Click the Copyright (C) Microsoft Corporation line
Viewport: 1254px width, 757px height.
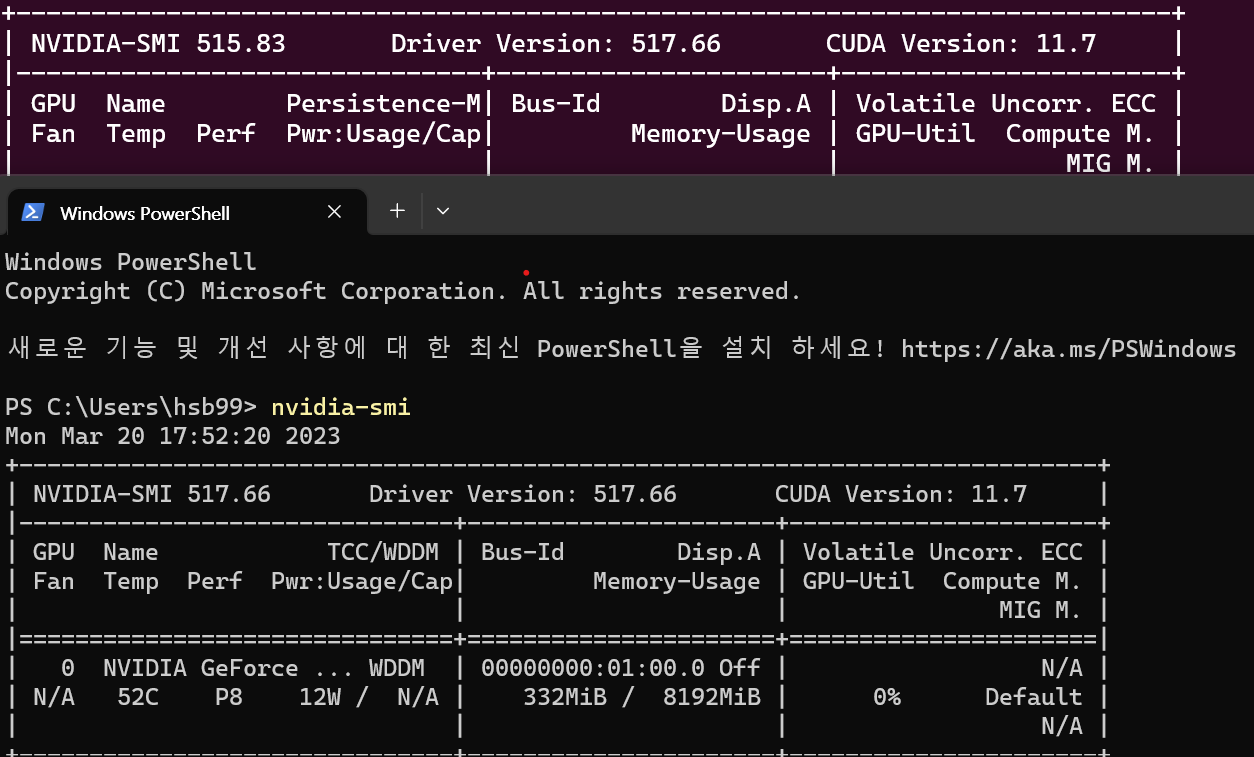403,292
